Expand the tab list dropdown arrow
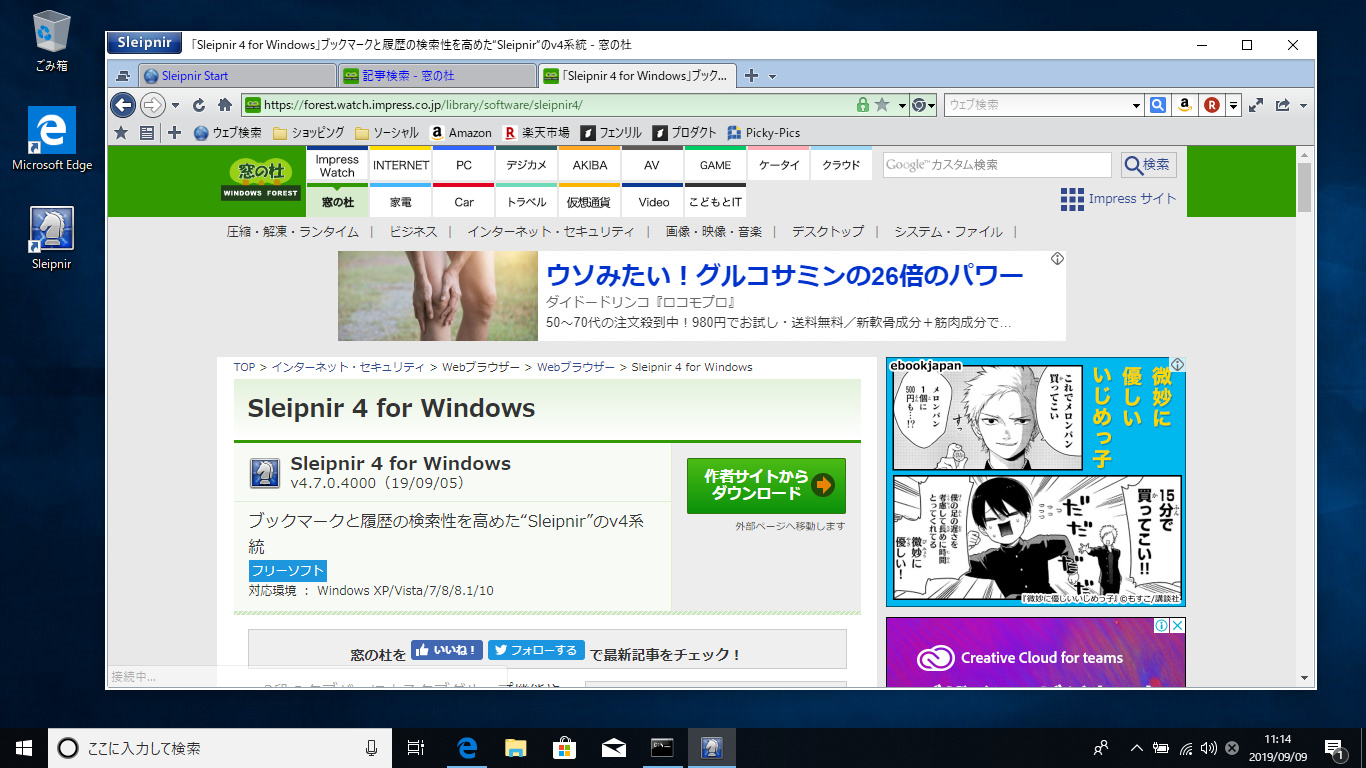 pyautogui.click(x=772, y=76)
